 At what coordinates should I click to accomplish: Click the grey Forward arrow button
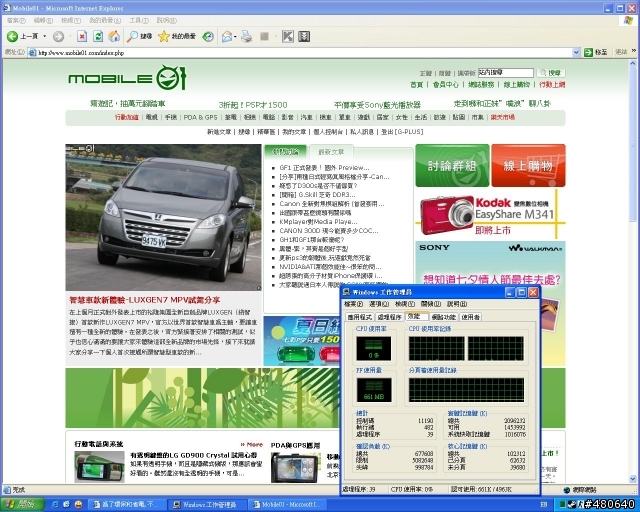[58, 37]
